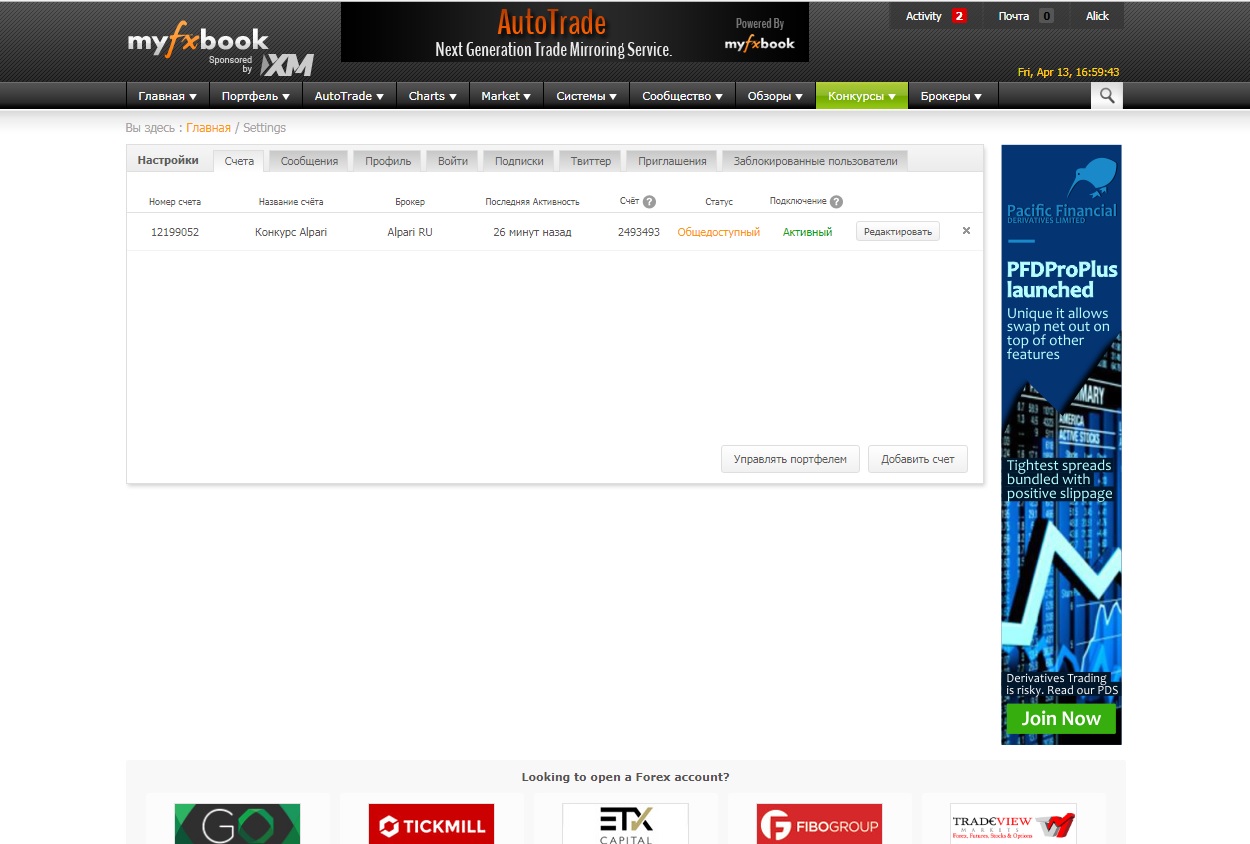Open the ETX Capital broker logo
1250x844 pixels.
[x=625, y=824]
